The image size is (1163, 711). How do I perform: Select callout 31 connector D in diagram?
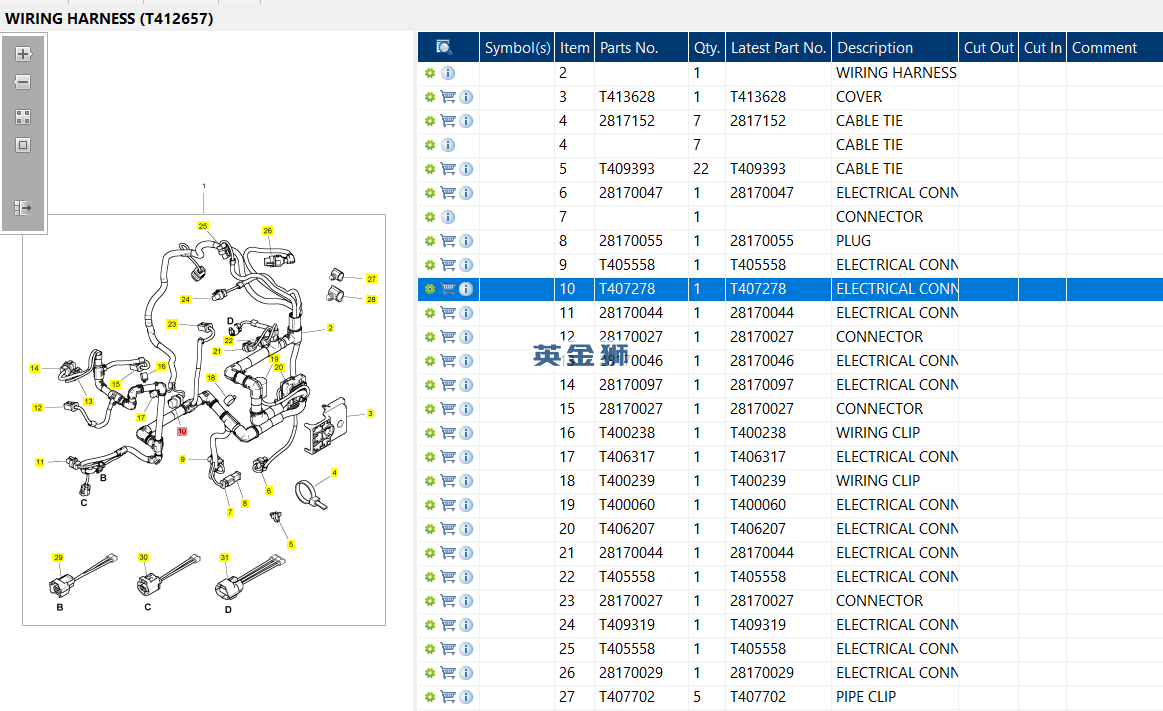(x=224, y=558)
